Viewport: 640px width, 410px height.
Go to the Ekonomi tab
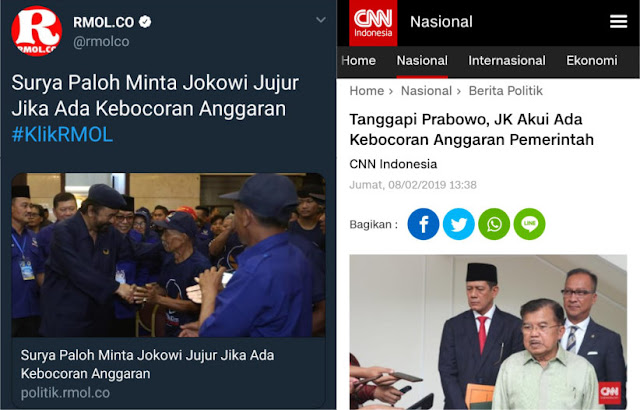coord(591,61)
